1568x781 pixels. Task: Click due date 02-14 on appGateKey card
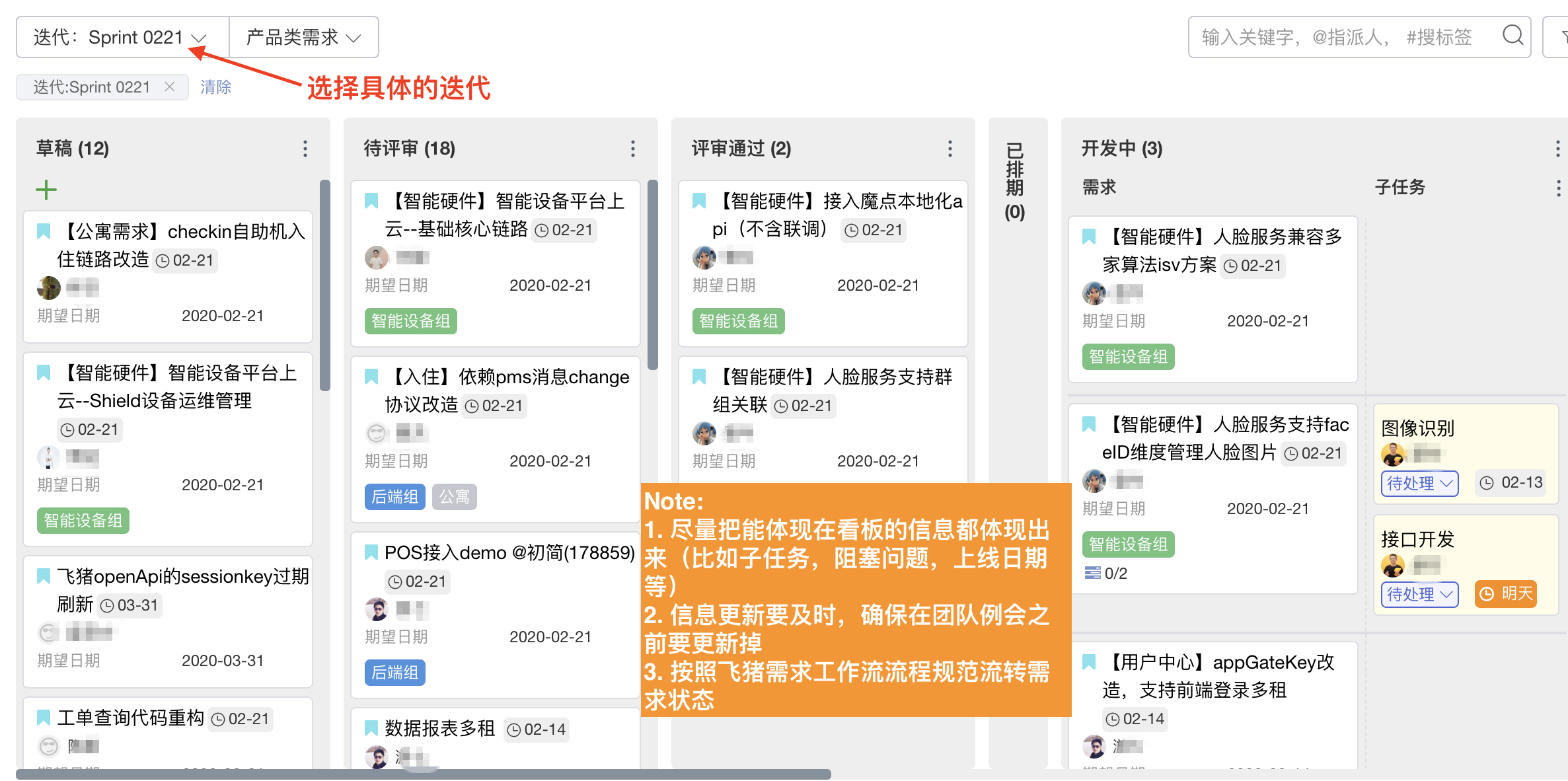[1135, 719]
